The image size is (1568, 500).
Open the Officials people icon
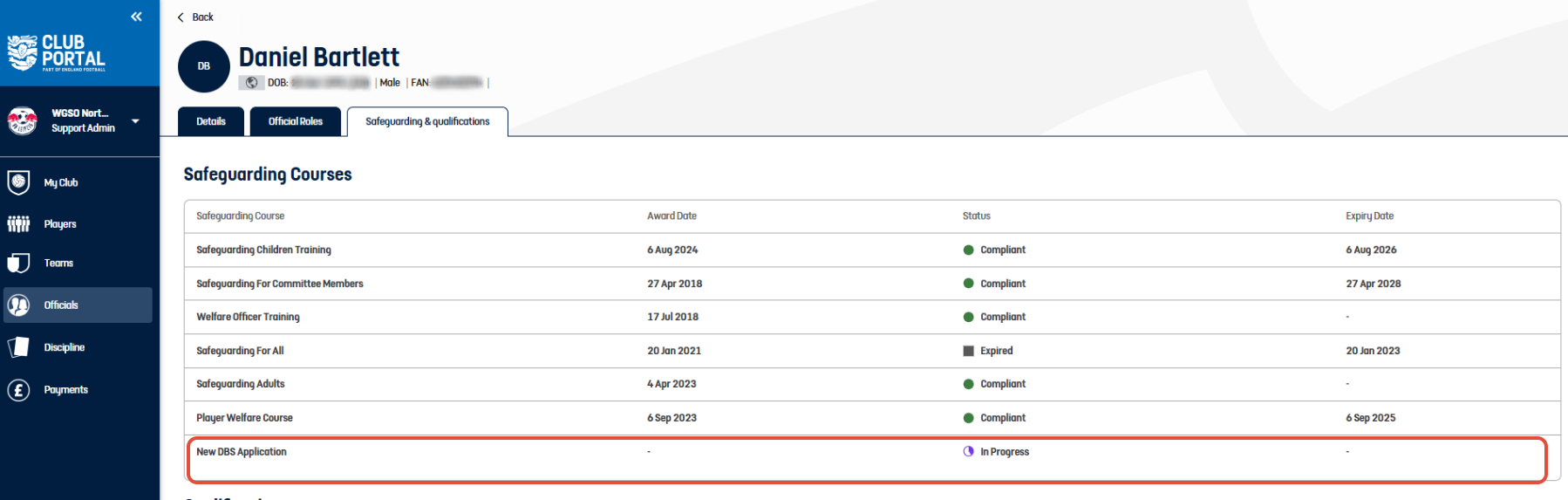tap(18, 305)
